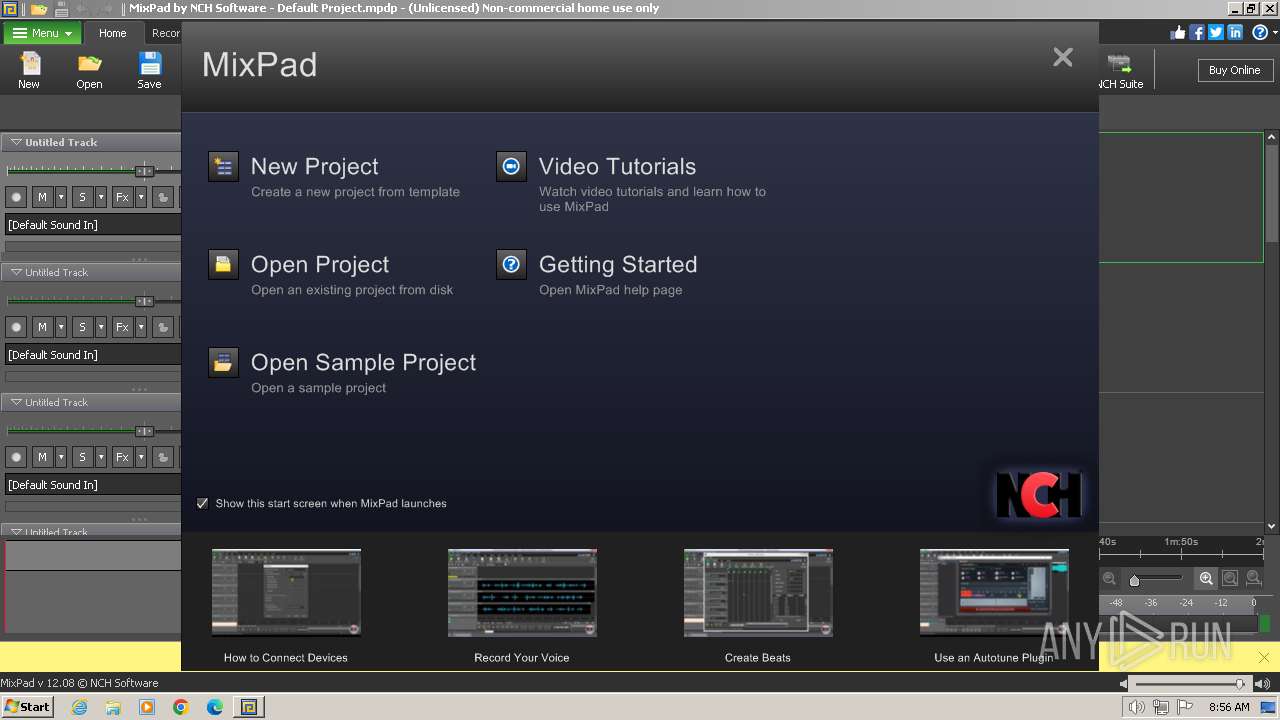Open the second track's Fx effects button
Image resolution: width=1280 pixels, height=720 pixels.
[x=122, y=327]
